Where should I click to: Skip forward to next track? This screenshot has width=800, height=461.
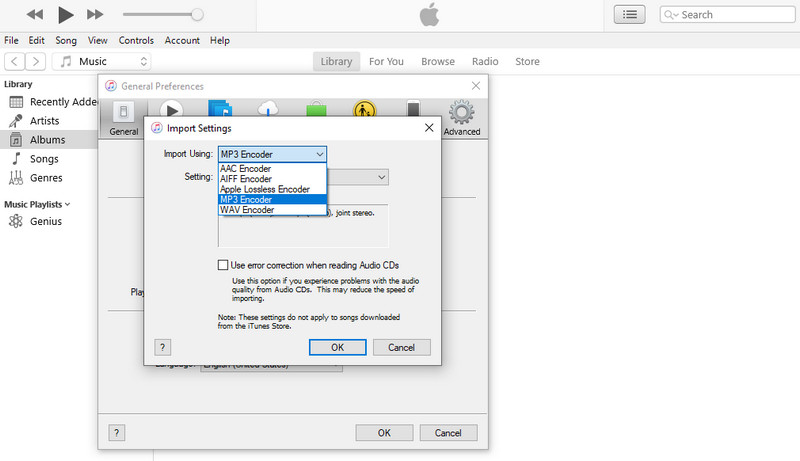click(95, 15)
